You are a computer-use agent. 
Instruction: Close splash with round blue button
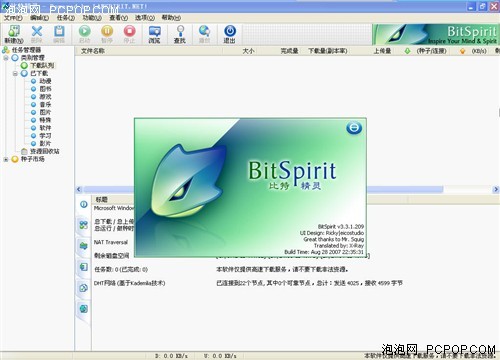click(354, 128)
